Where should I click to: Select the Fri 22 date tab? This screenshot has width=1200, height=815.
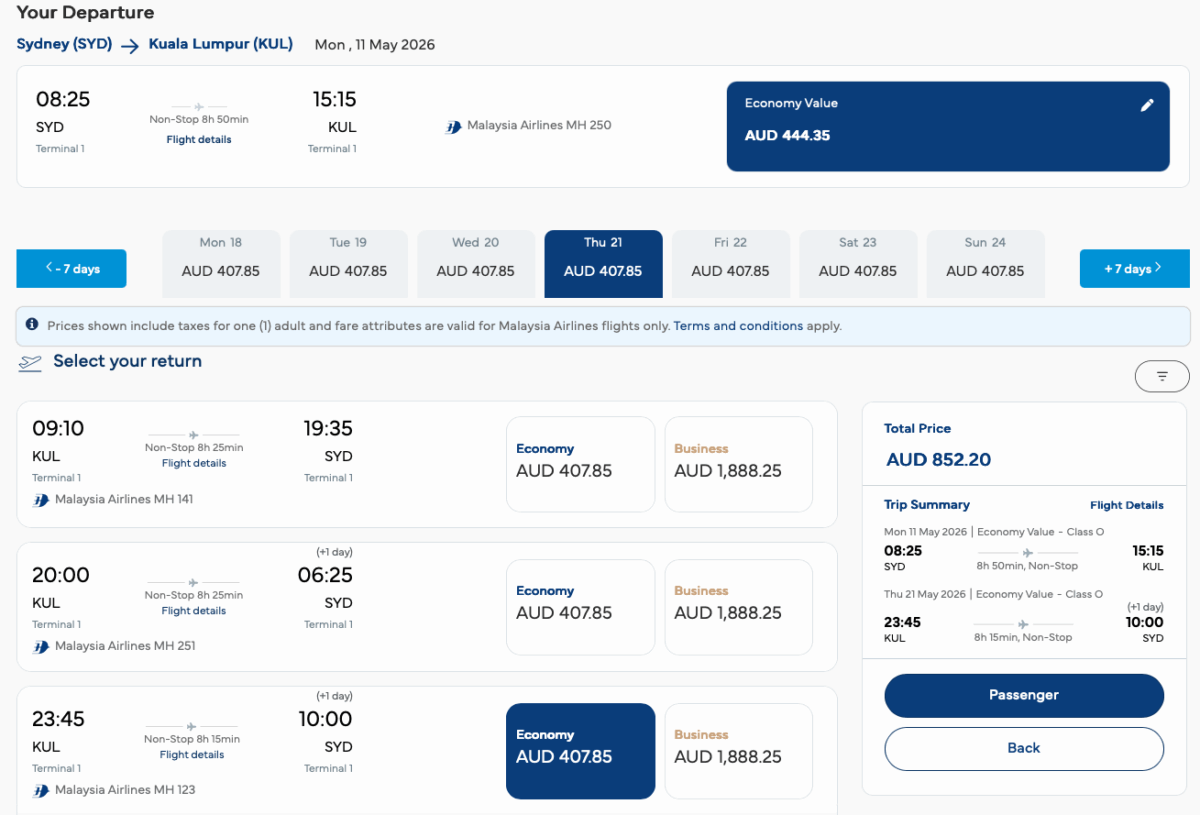point(731,264)
